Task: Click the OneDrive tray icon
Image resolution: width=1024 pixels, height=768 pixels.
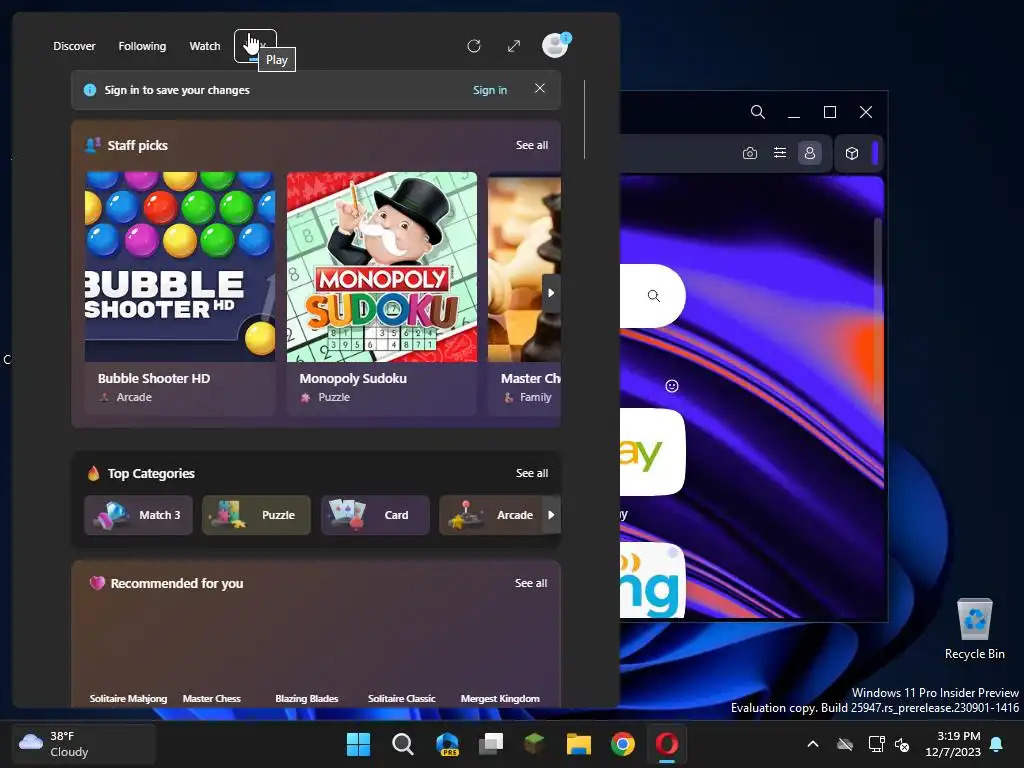Action: (x=845, y=744)
